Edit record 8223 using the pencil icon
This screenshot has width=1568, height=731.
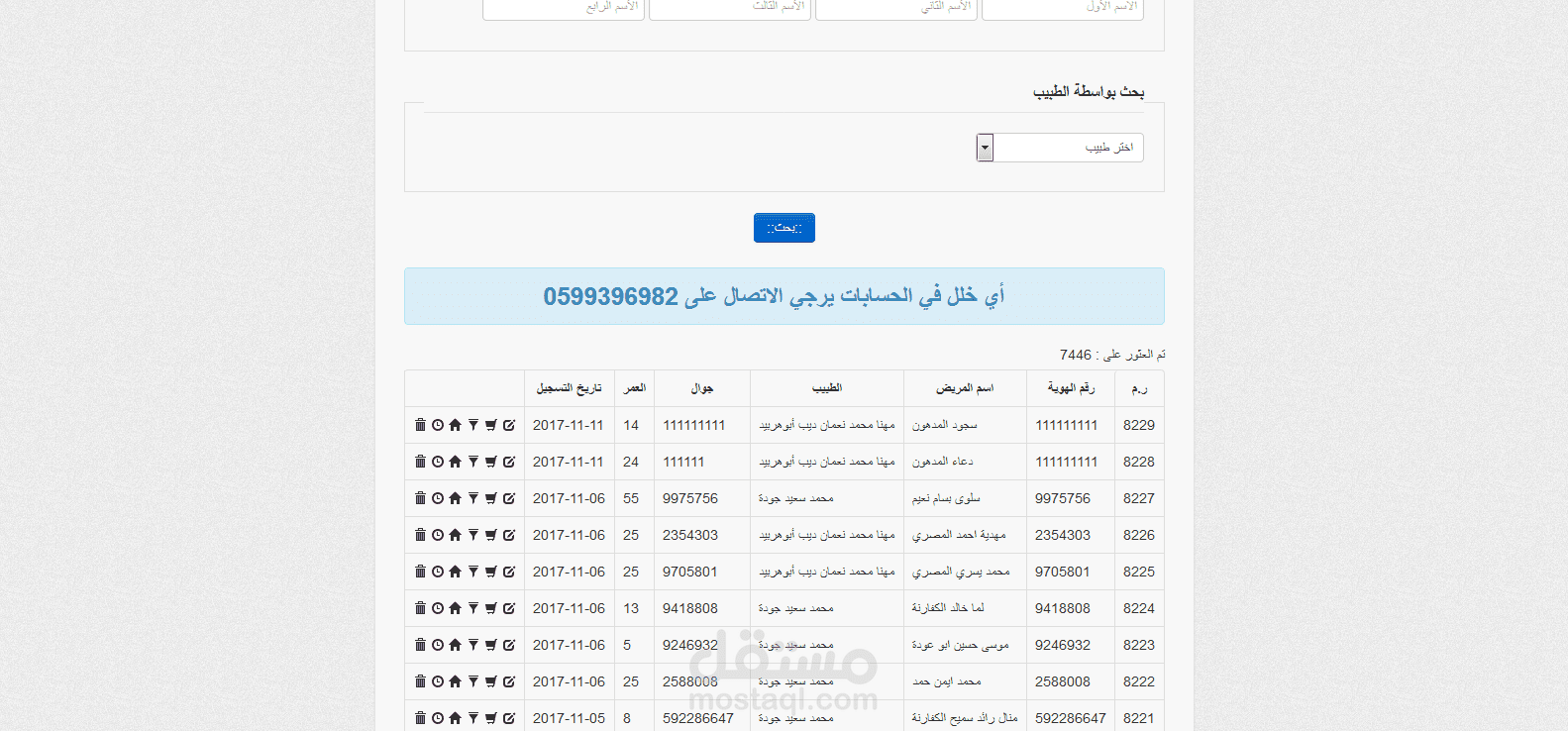coord(509,645)
